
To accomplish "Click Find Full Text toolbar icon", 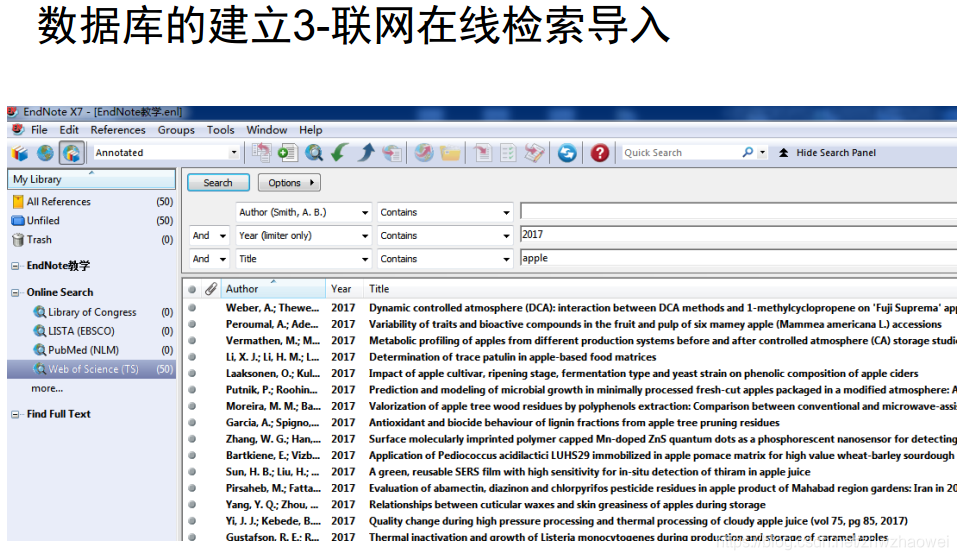I will coord(392,153).
